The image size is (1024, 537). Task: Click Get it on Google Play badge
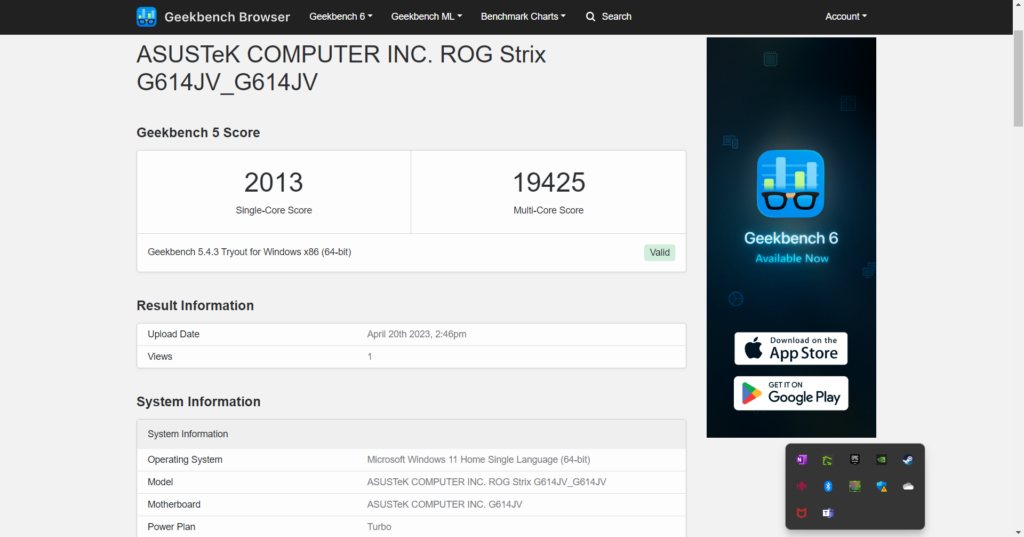pos(791,393)
